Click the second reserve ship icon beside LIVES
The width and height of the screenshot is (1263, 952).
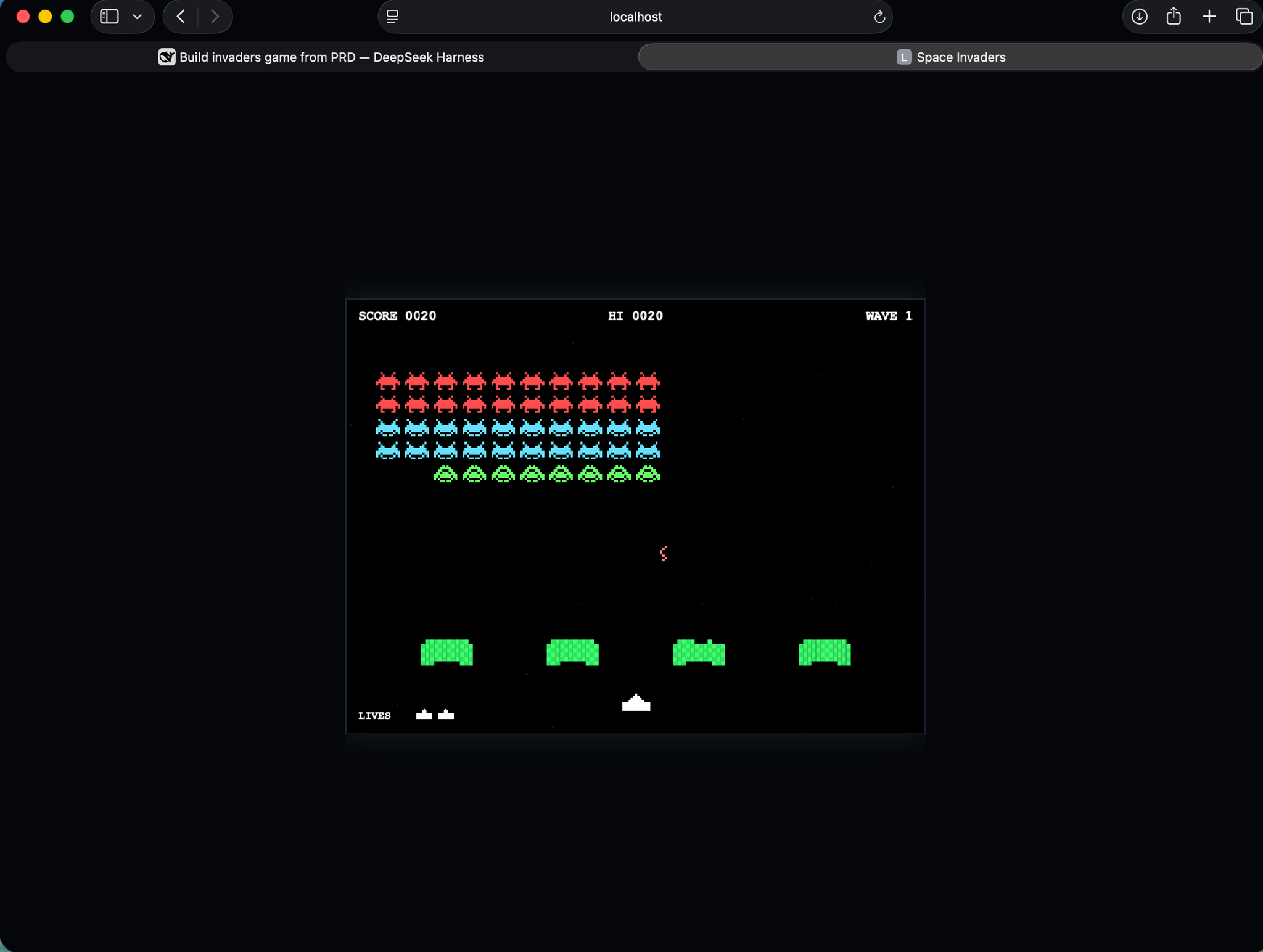coord(446,715)
